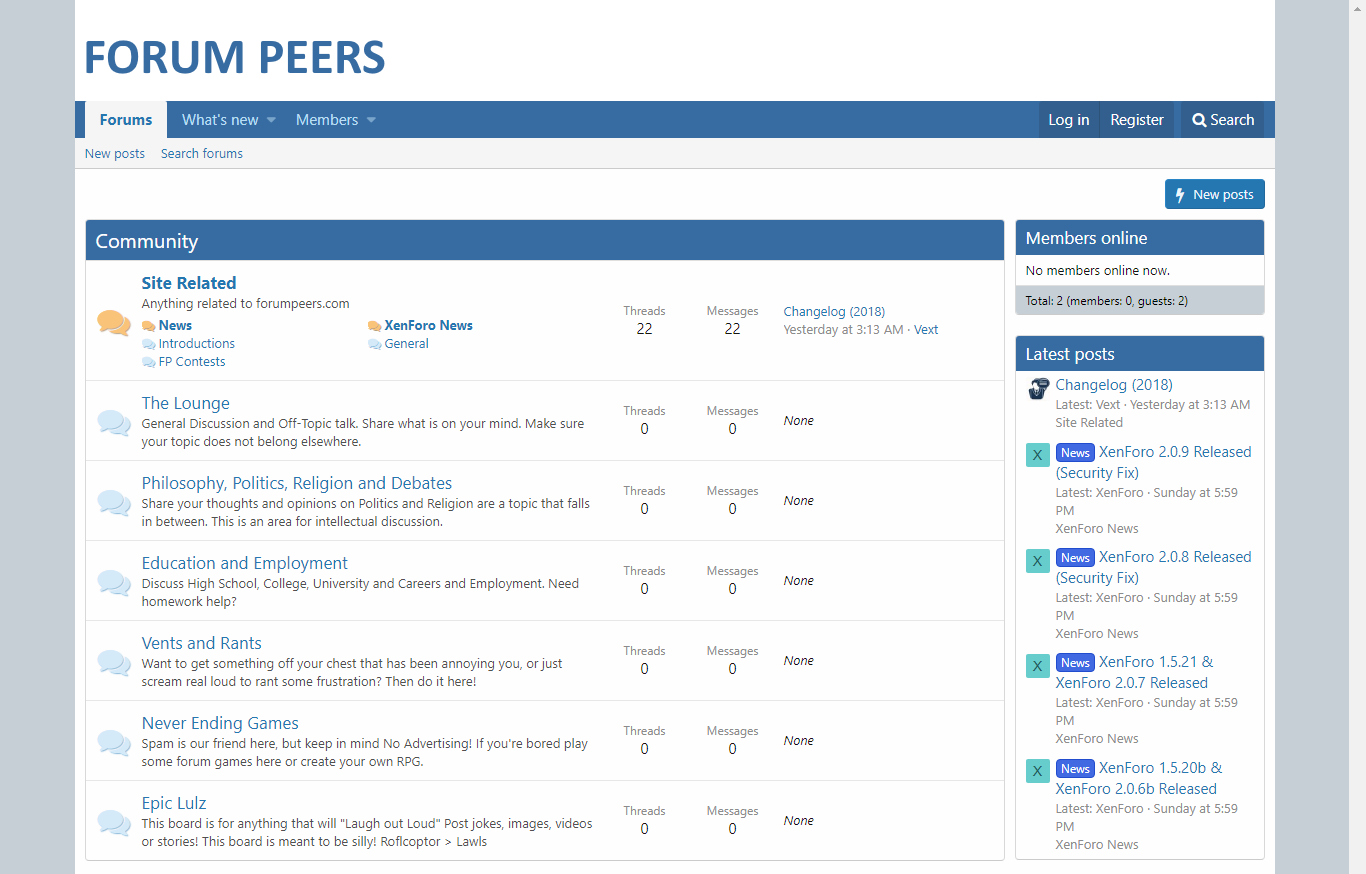This screenshot has height=874, width=1366.
Task: Open the Search forums sub-navigation link
Action: (202, 154)
